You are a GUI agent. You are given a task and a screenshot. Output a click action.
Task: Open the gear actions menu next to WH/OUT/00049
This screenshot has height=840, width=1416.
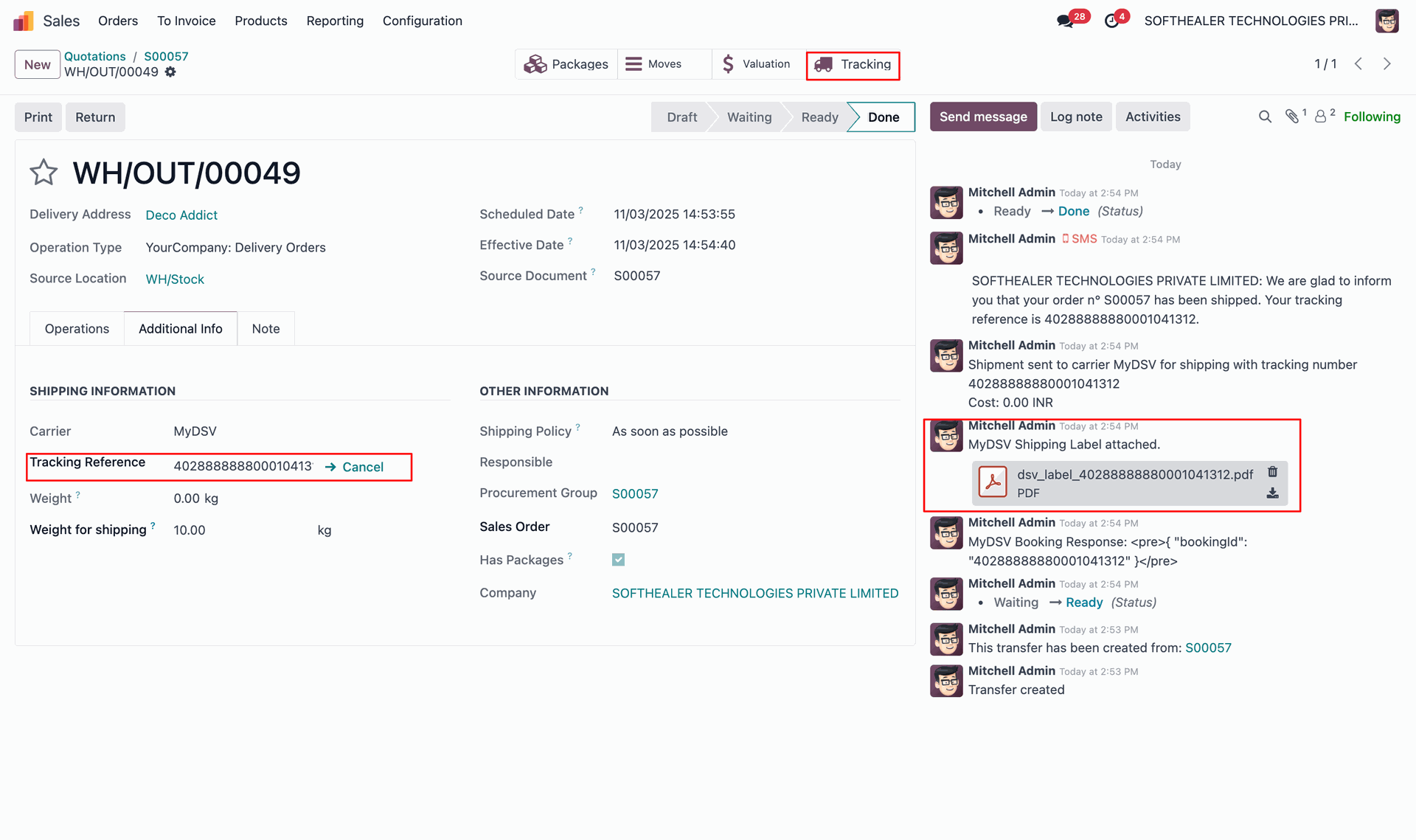(x=170, y=72)
